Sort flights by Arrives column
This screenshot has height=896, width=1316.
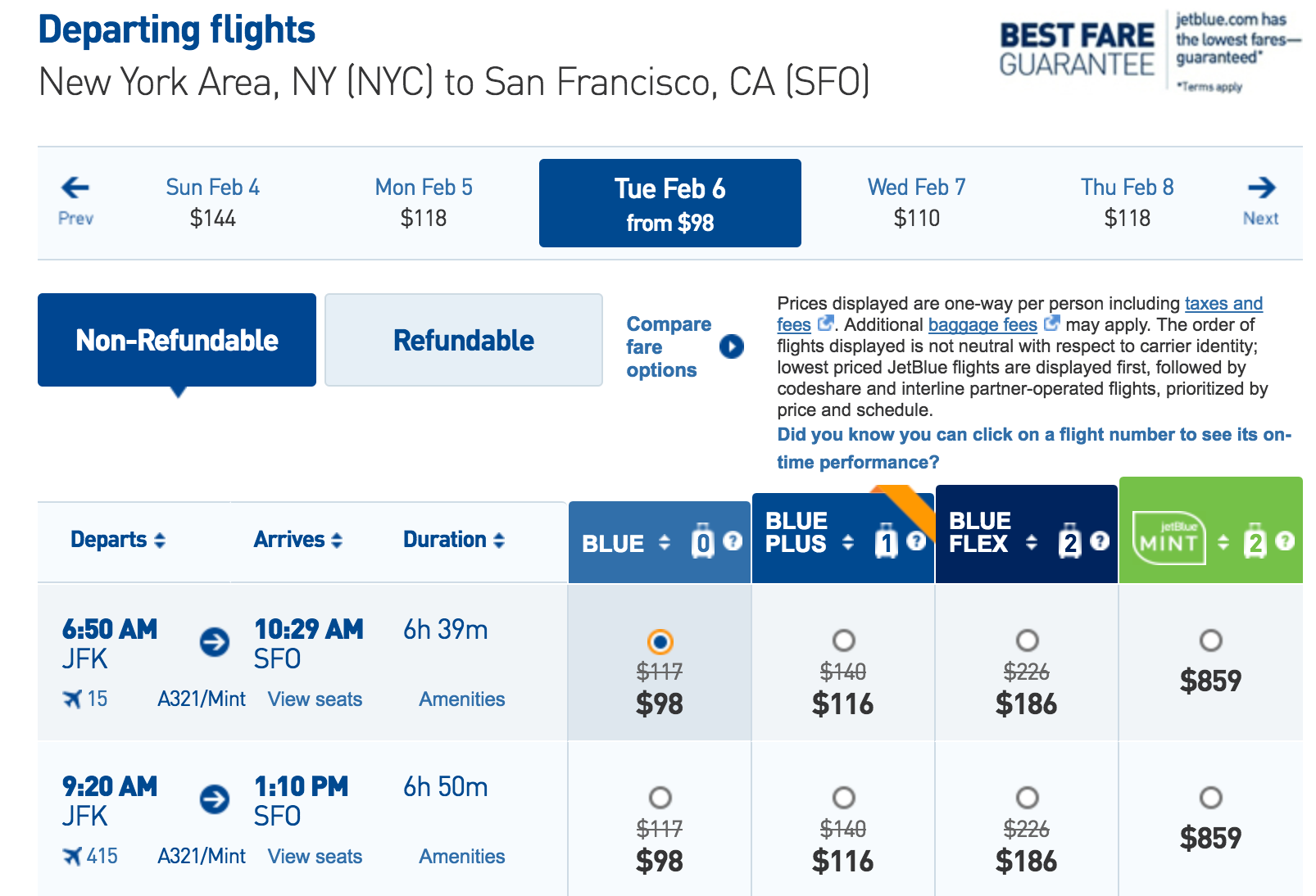click(298, 540)
